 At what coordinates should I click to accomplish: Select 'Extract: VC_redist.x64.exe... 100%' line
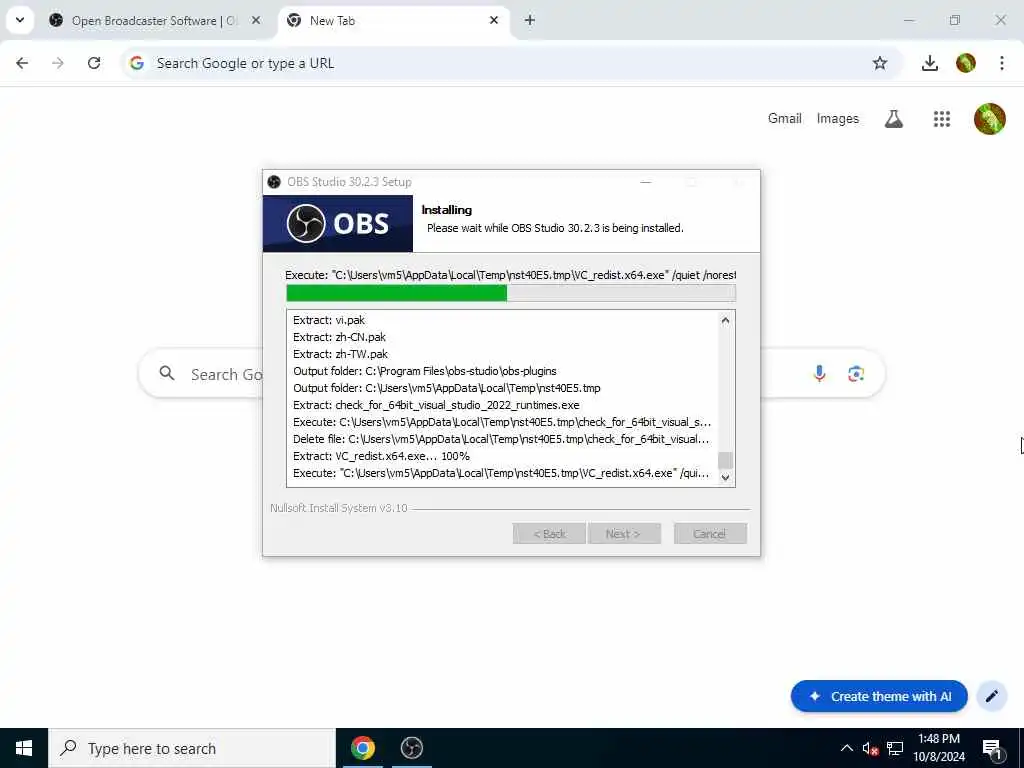pos(381,456)
